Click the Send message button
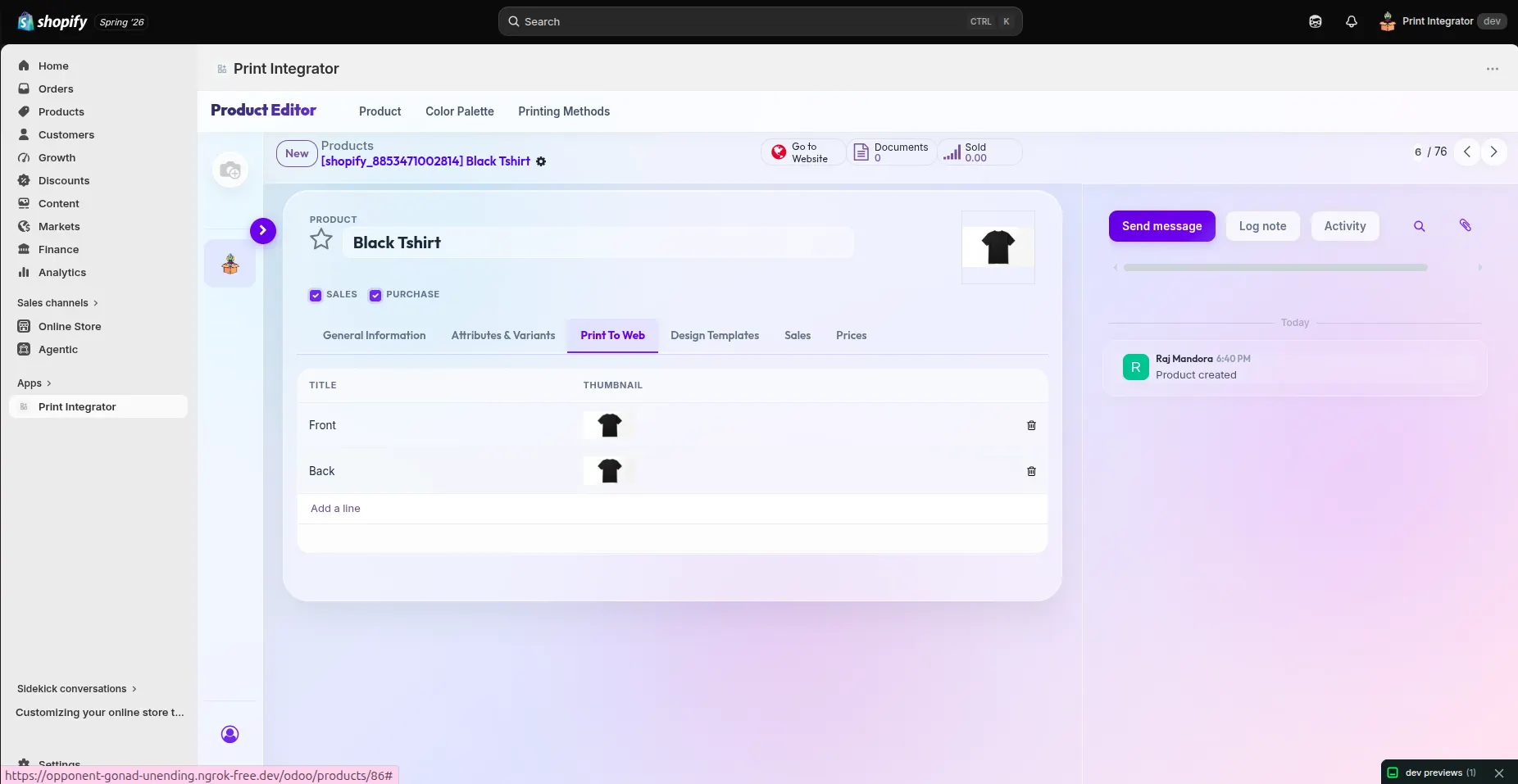The image size is (1518, 784). [1162, 226]
